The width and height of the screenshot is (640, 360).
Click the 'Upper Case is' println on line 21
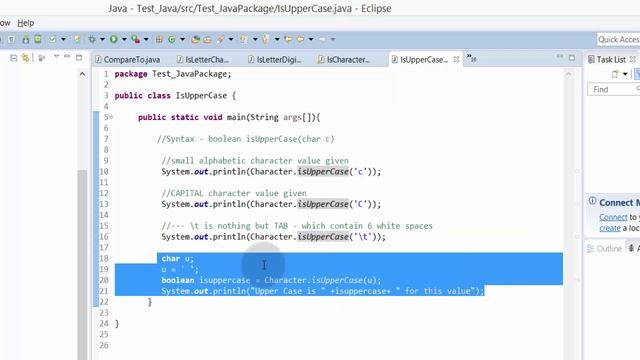tap(322, 291)
